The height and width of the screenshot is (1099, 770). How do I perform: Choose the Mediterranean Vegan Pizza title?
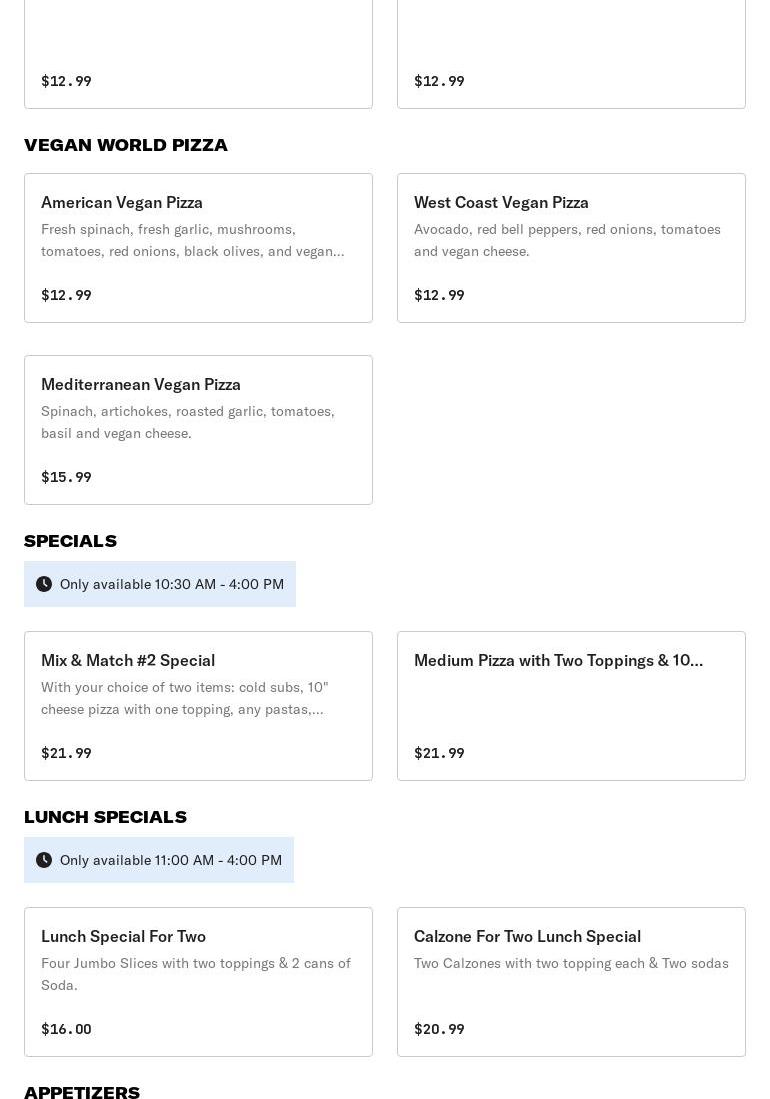[x=141, y=384]
